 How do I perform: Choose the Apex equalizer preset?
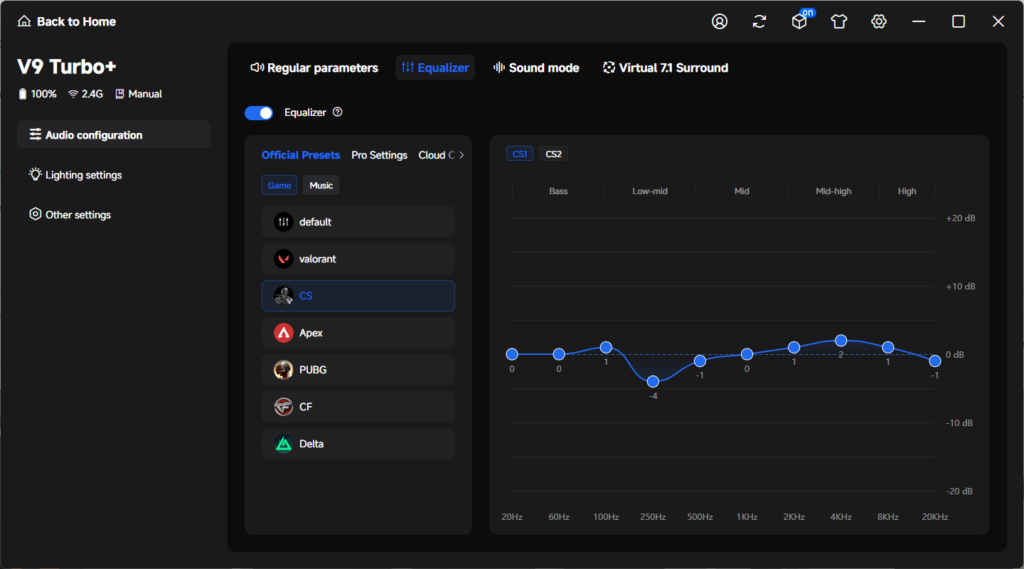coord(358,333)
